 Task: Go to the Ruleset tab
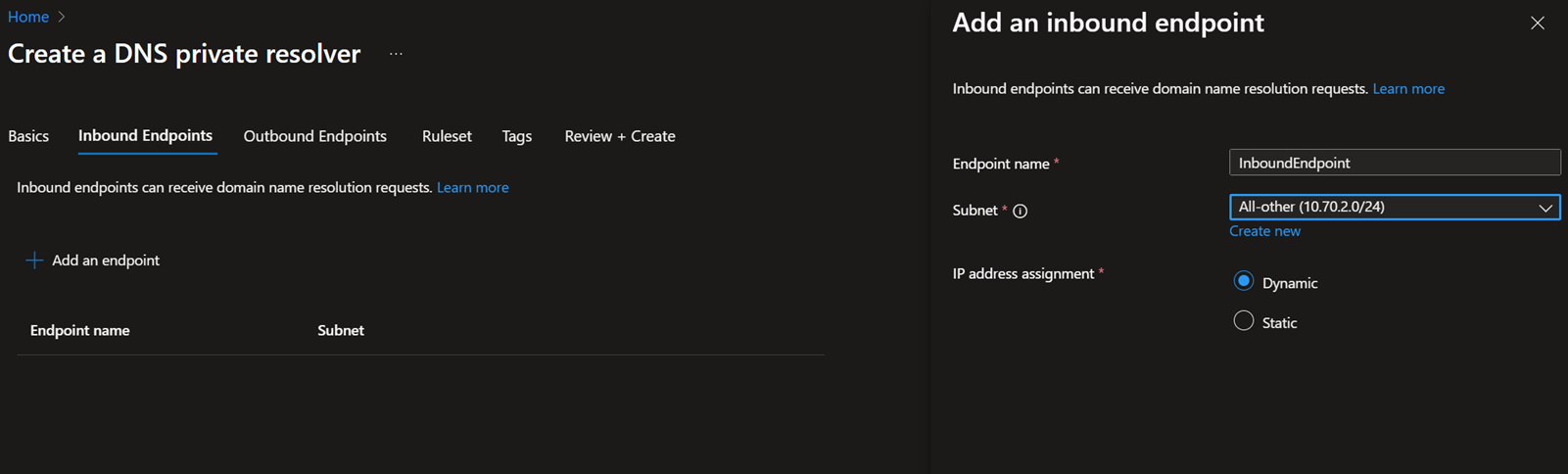(447, 136)
